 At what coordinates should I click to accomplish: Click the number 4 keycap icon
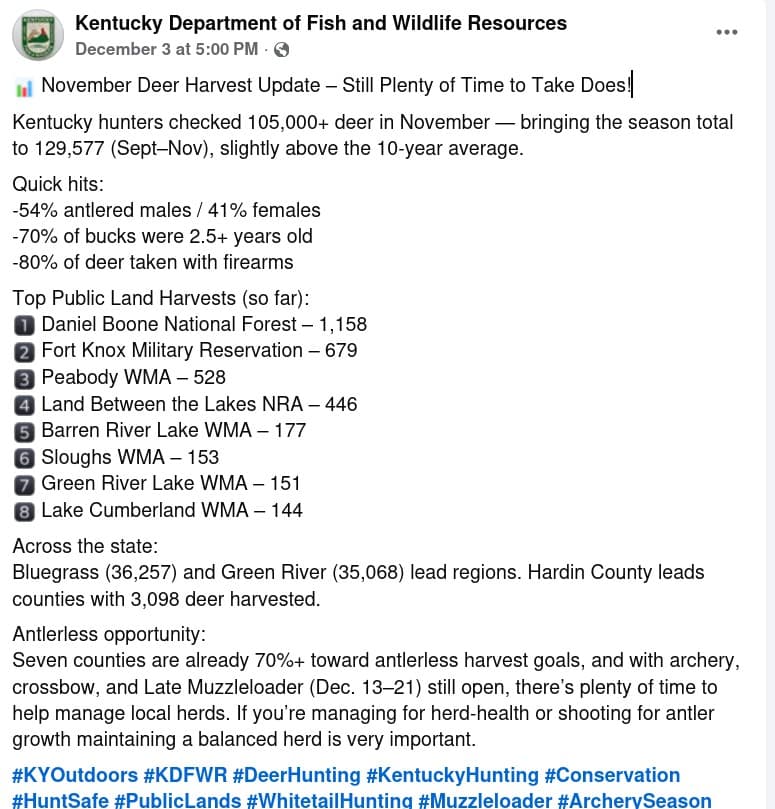[x=24, y=405]
